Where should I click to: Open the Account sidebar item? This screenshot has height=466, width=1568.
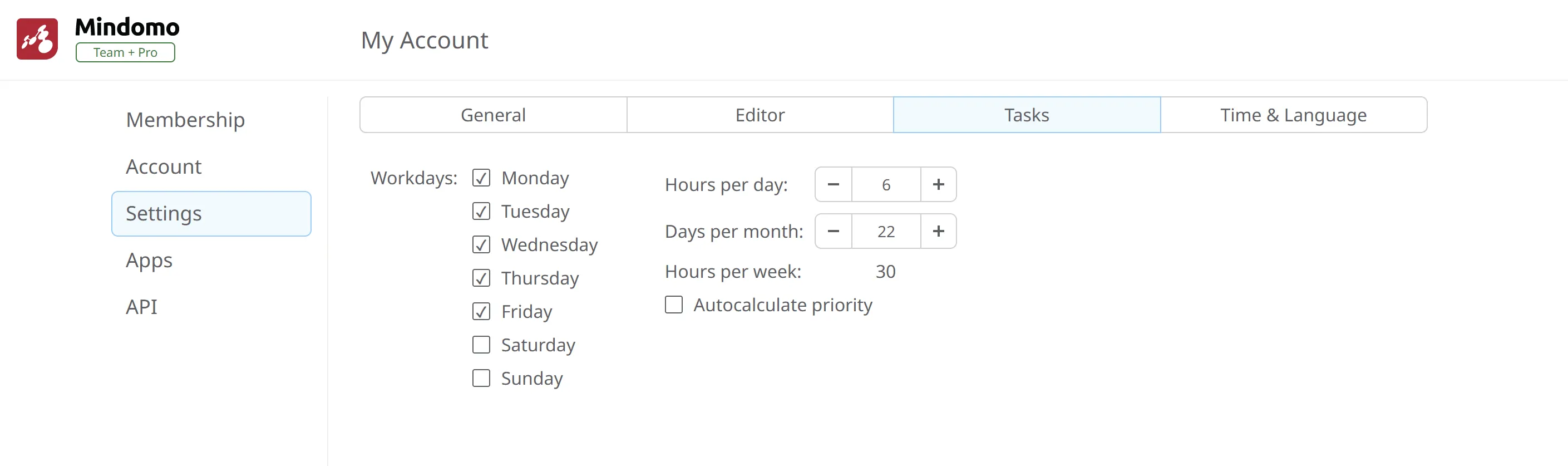coord(163,167)
